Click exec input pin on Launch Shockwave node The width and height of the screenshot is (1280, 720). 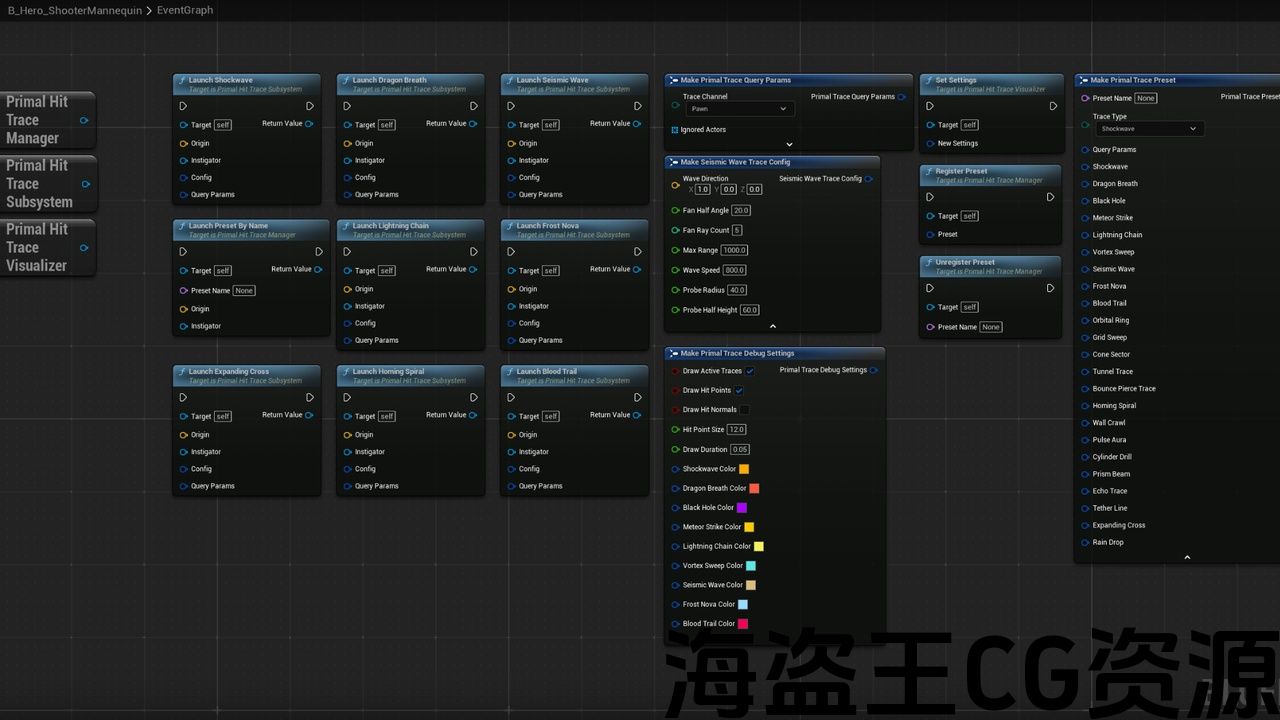pyautogui.click(x=183, y=106)
